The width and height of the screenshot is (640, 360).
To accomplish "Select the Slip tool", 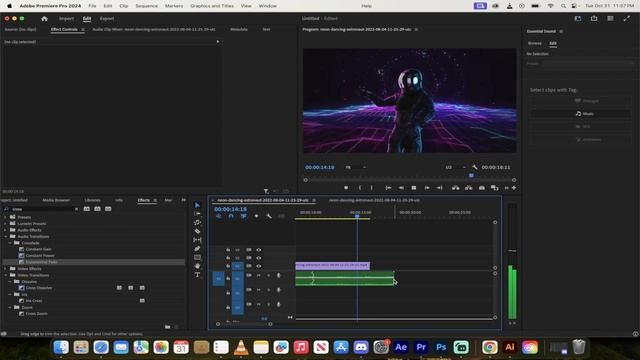I will (198, 240).
